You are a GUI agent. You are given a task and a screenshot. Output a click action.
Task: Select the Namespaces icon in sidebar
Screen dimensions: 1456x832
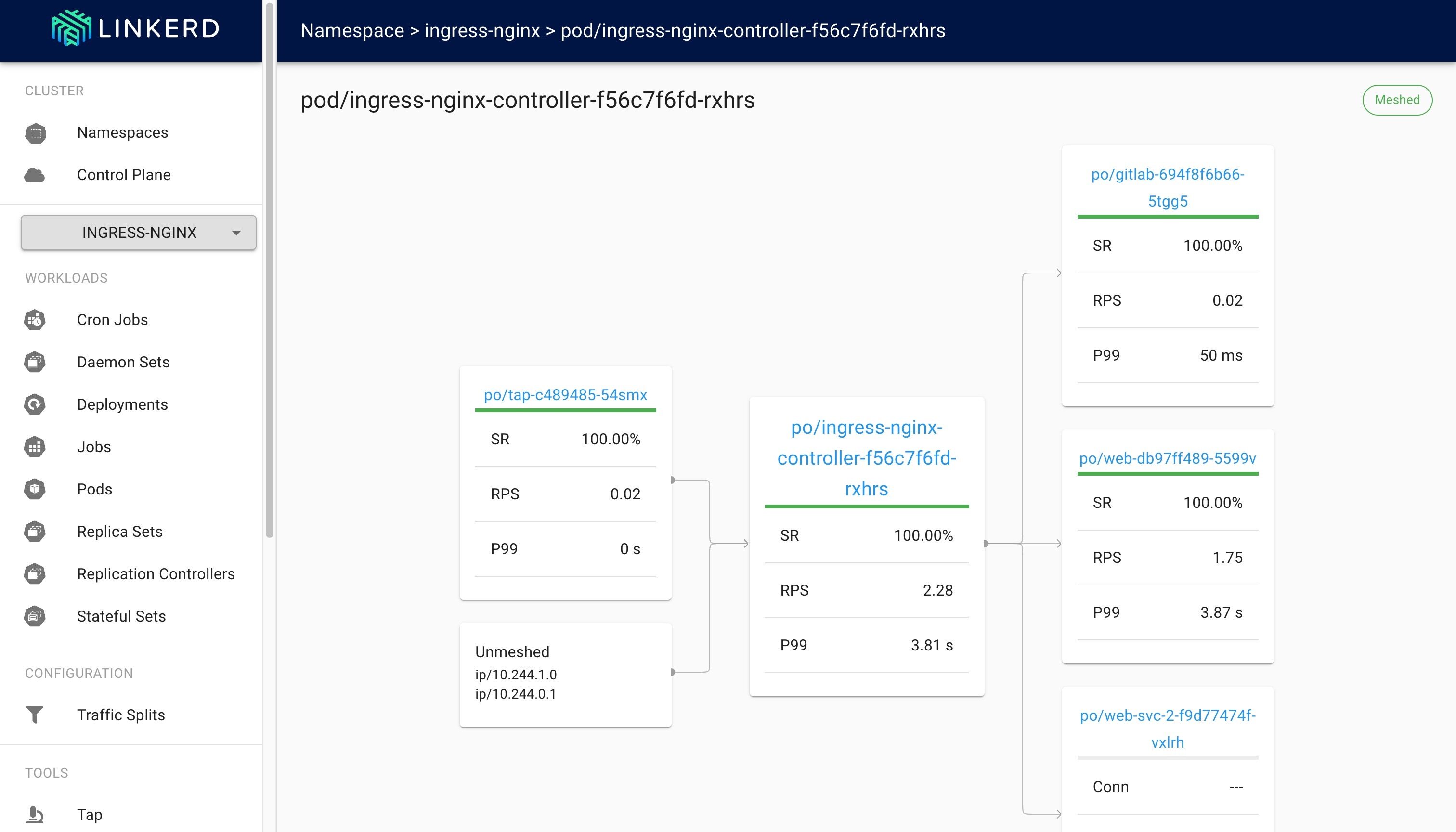(x=35, y=131)
